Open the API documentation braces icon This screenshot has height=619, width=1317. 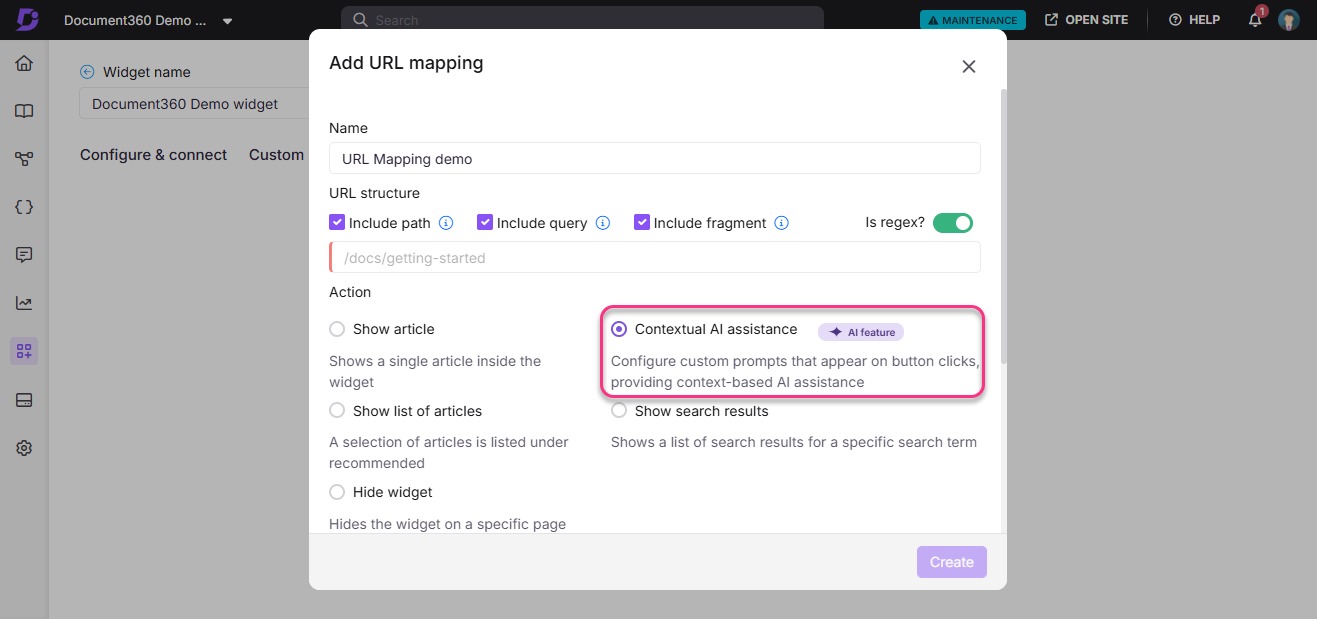pyautogui.click(x=24, y=207)
